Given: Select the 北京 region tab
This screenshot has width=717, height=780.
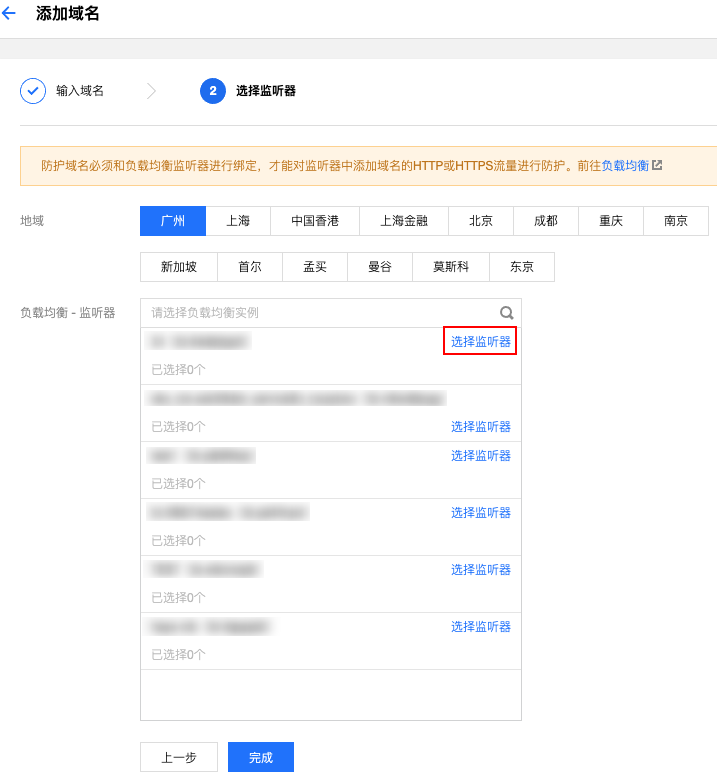Looking at the screenshot, I should tap(481, 221).
